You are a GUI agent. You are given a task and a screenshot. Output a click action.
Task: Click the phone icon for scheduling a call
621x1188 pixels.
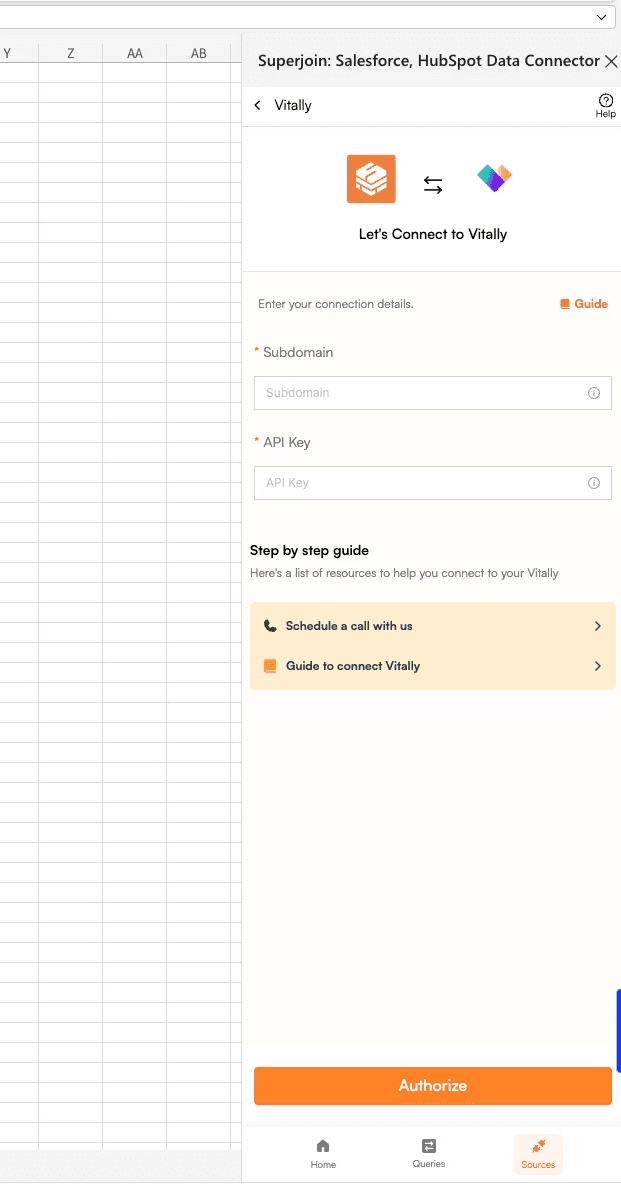[270, 626]
